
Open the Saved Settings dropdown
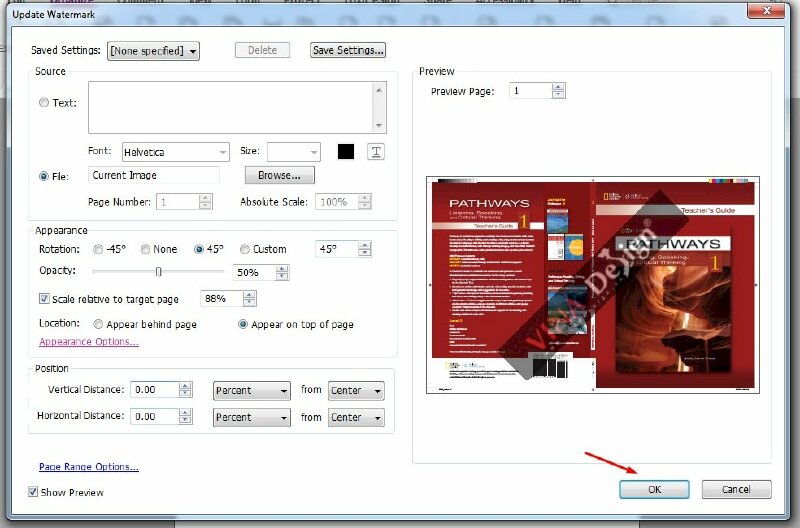pyautogui.click(x=153, y=51)
